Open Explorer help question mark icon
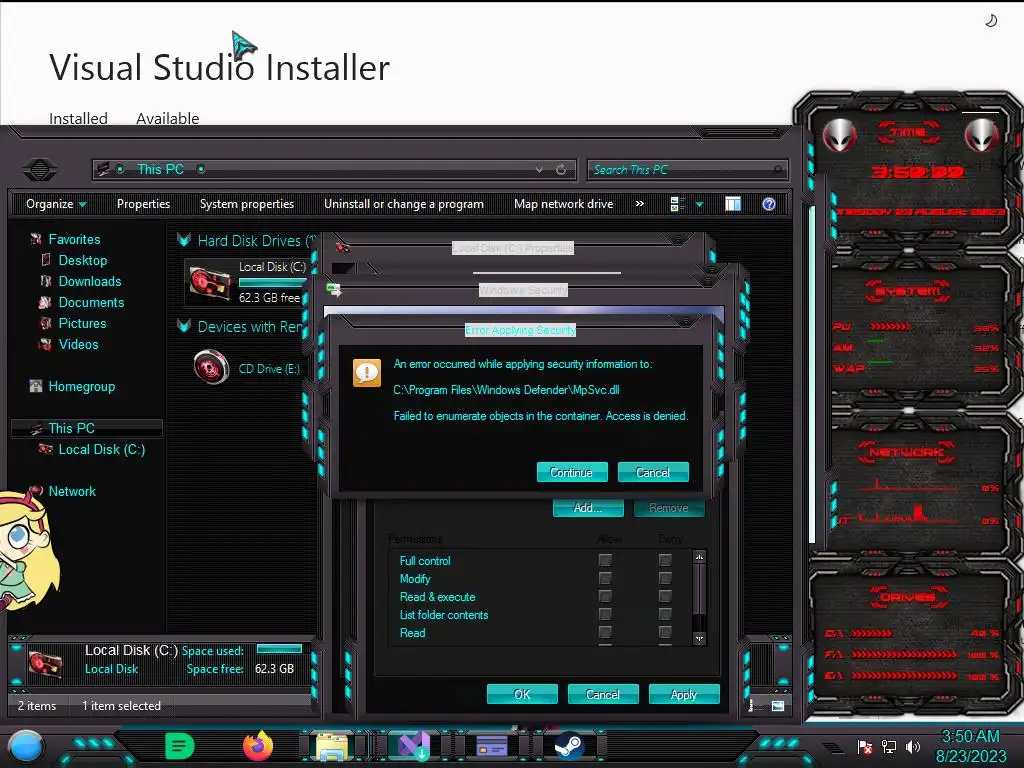This screenshot has height=768, width=1024. tap(769, 204)
